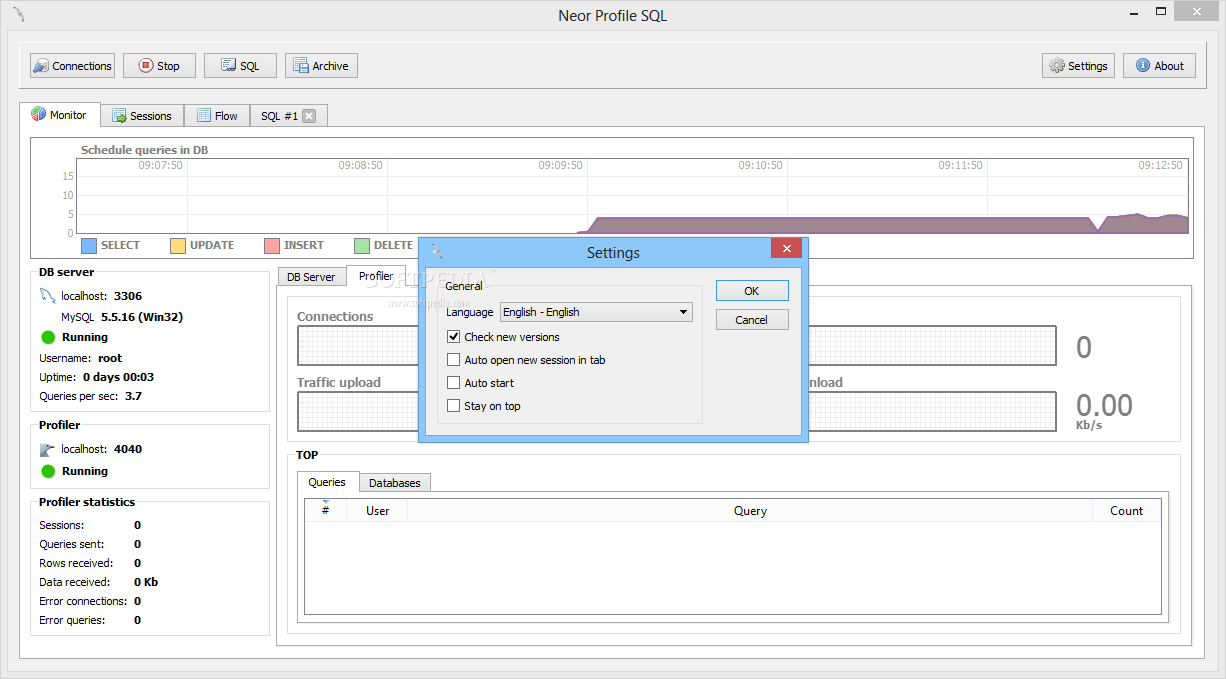Viewport: 1226px width, 679px height.
Task: Enable Auto open new session in tab
Action: [453, 360]
